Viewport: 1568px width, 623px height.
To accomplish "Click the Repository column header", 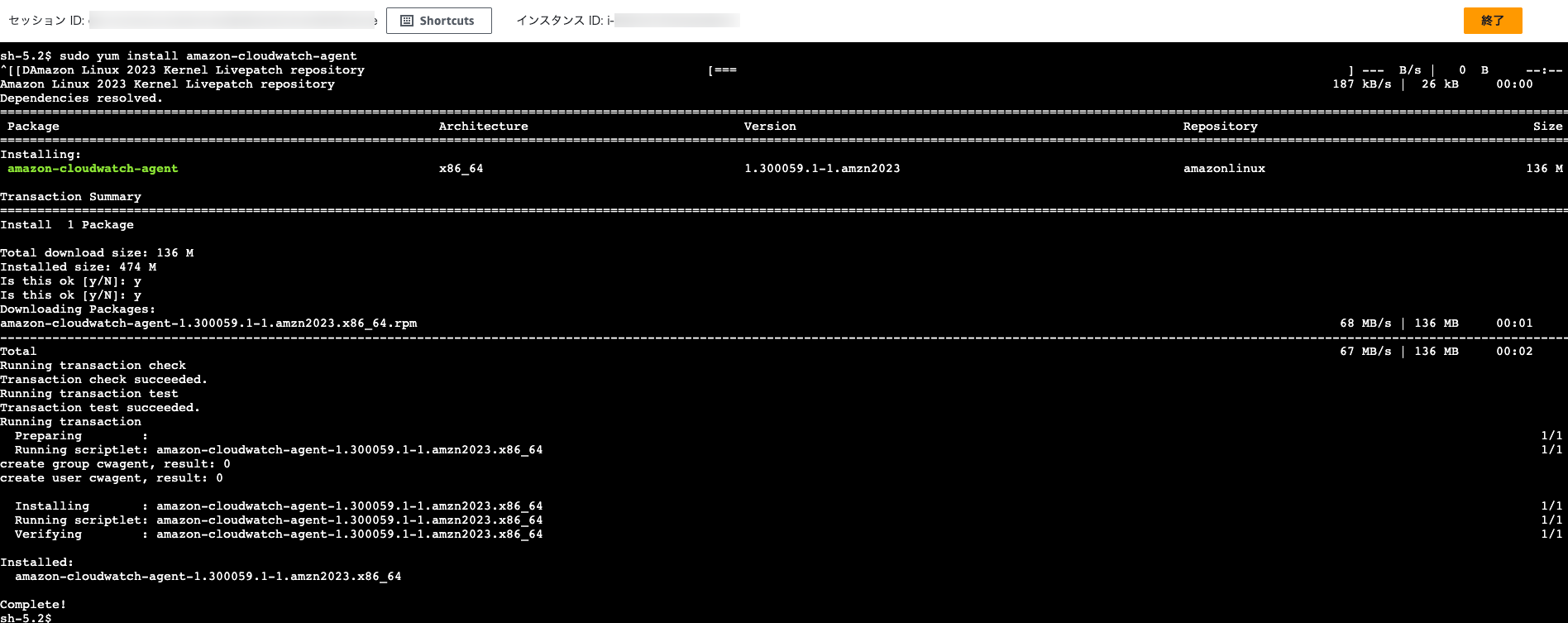I will point(1220,127).
